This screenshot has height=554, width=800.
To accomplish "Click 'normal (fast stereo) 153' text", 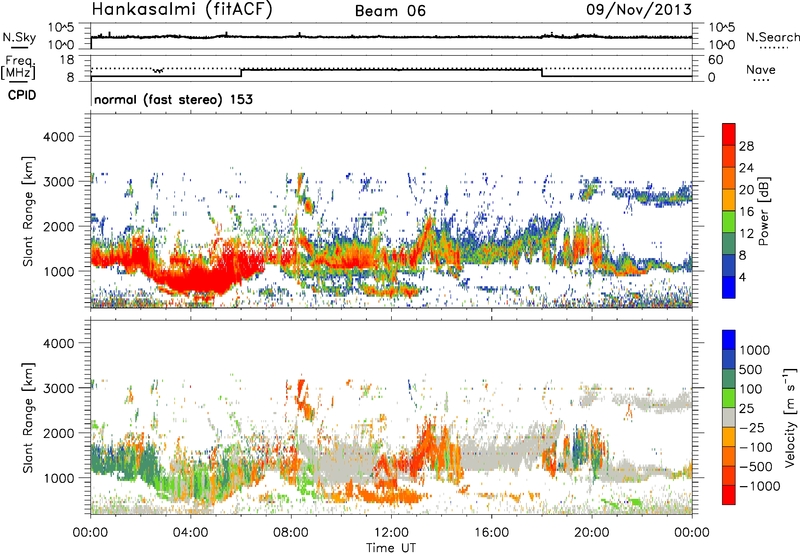I will pos(173,100).
